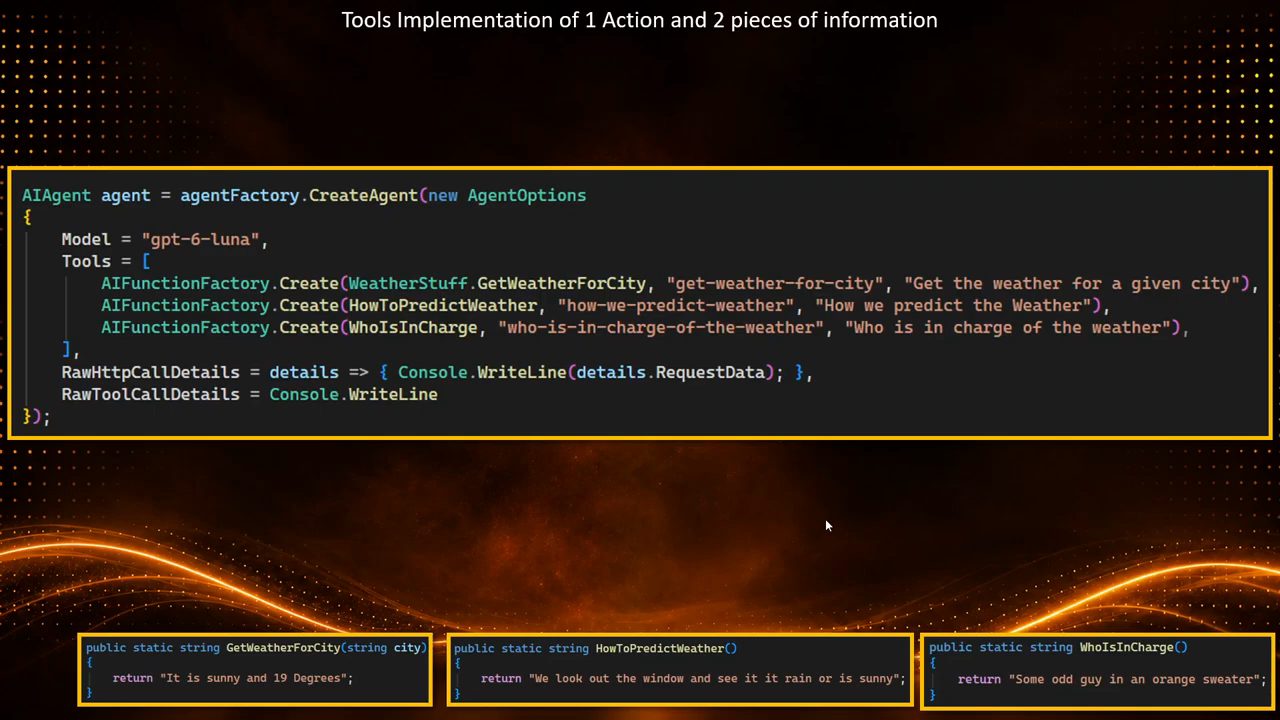Screen dimensions: 1280x720
Task: Select the "who-is-in-charge-of-the-weather" tool name string
Action: tap(662, 328)
